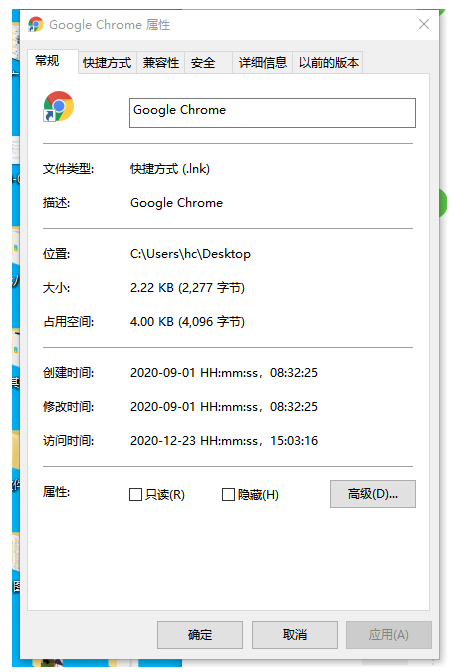Image resolution: width=453 pixels, height=672 pixels.
Task: Click the 访问时间: label
Action: pos(68,441)
